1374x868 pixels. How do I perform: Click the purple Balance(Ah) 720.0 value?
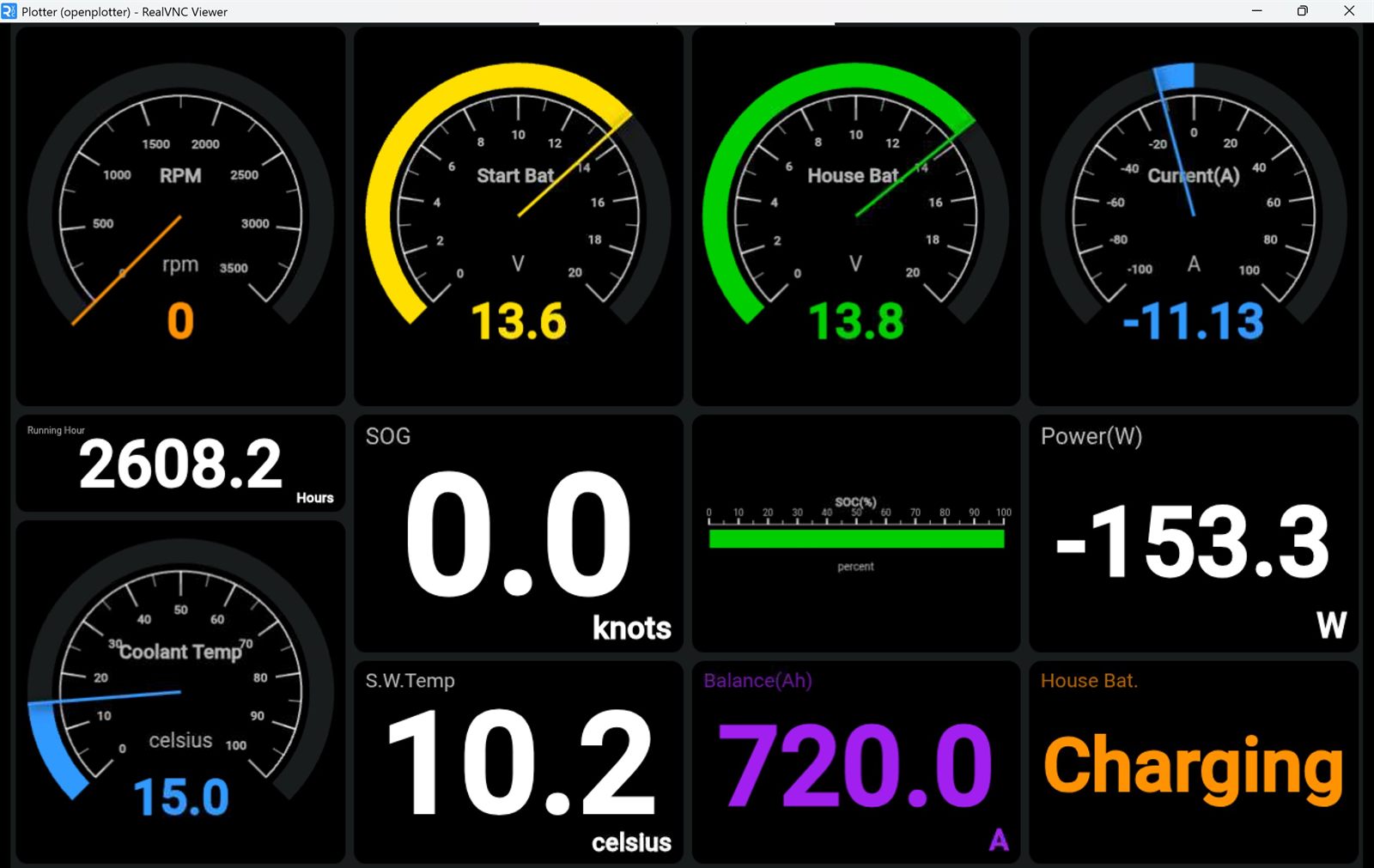tap(855, 766)
